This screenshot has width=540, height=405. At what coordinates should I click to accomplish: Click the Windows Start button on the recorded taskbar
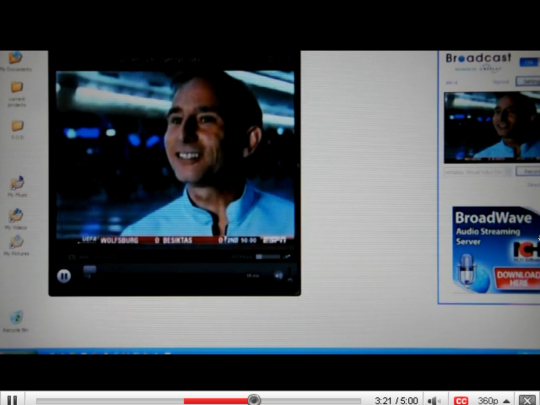tap(18, 352)
